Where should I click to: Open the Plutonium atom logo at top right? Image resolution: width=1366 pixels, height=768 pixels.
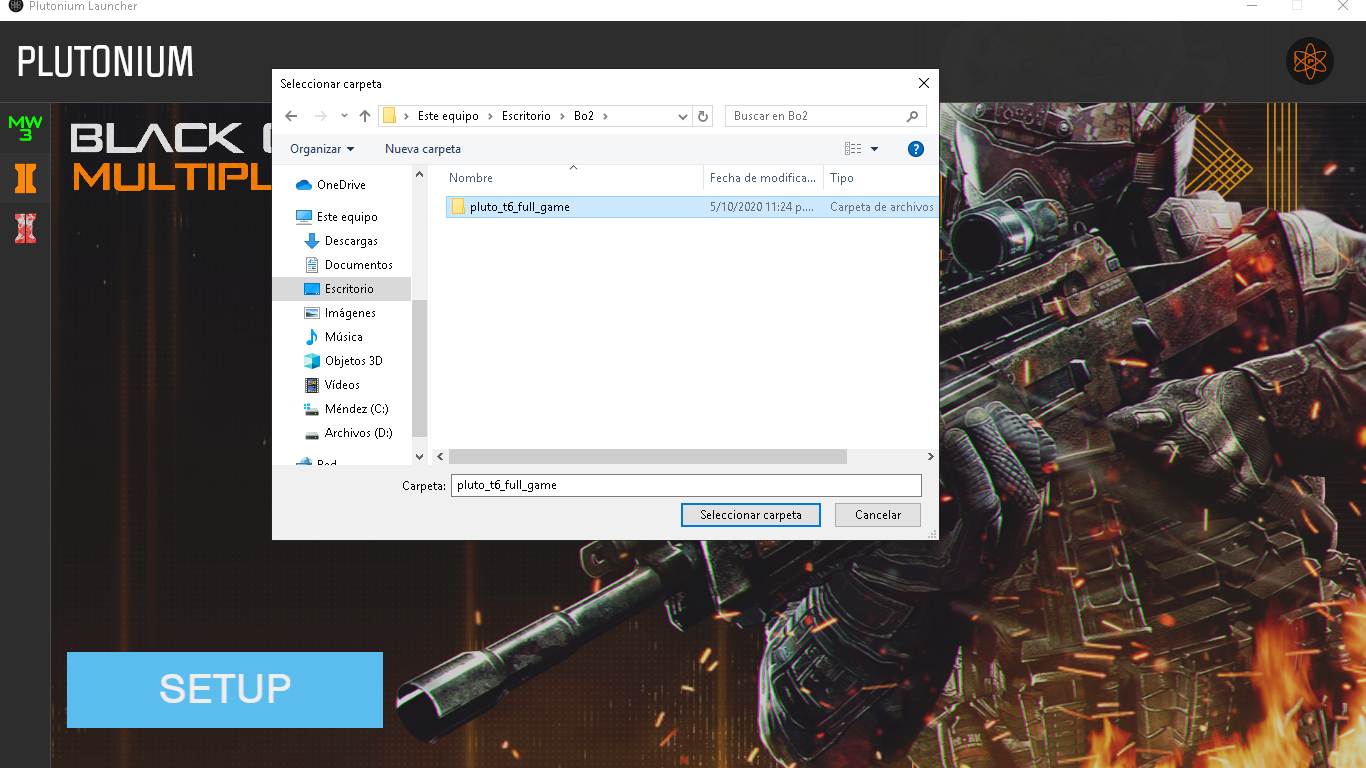pos(1309,62)
